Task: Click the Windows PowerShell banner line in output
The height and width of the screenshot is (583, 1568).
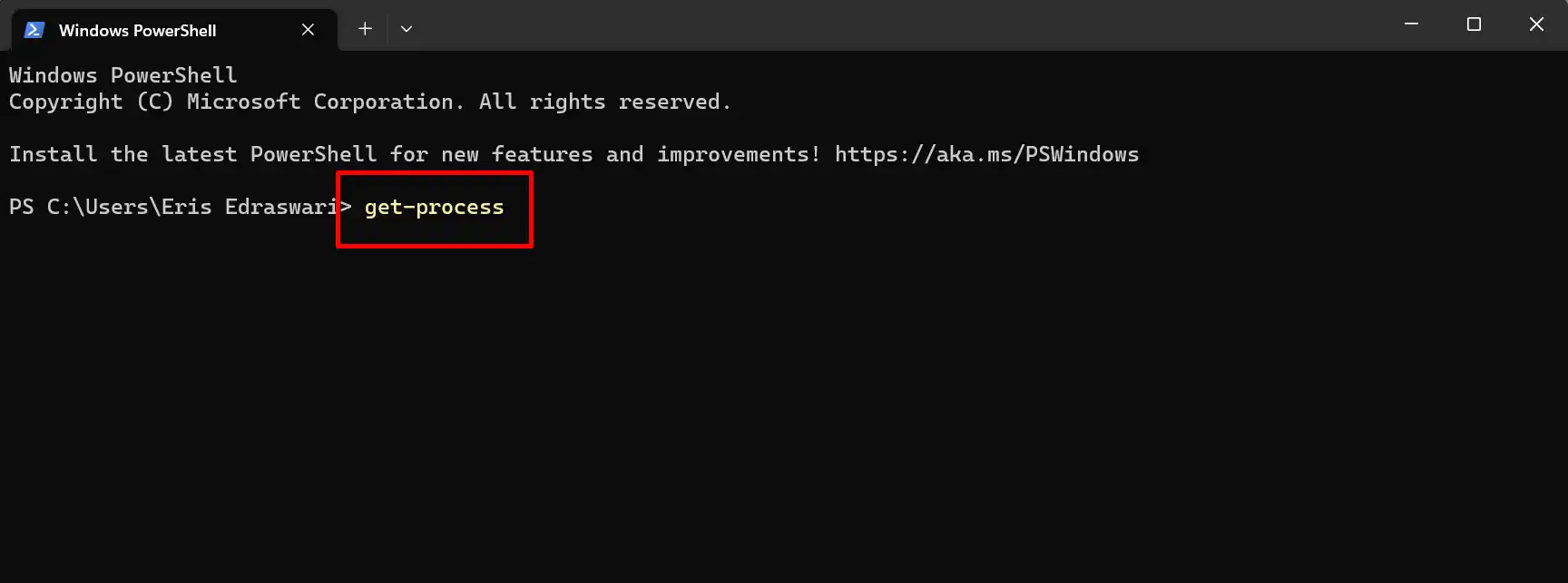Action: click(123, 75)
